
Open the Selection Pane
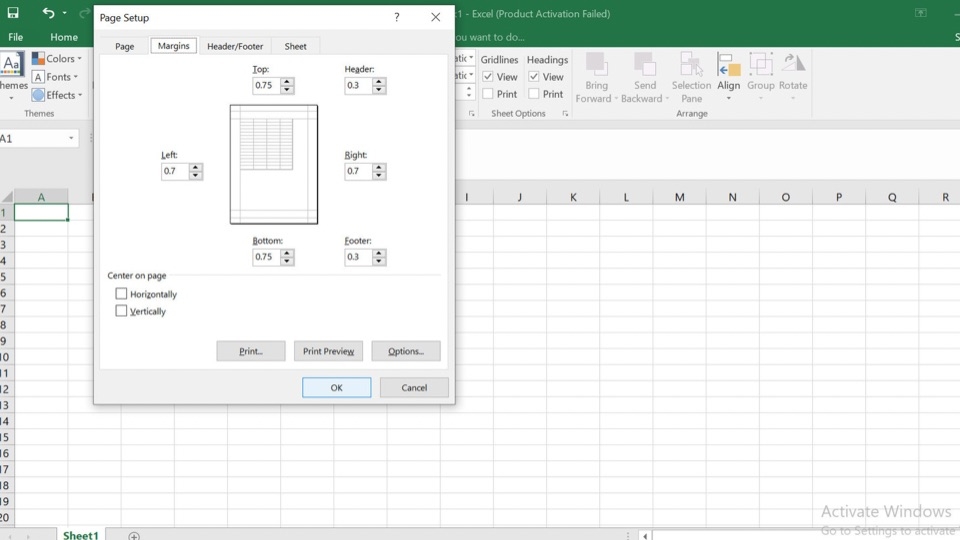[x=691, y=78]
